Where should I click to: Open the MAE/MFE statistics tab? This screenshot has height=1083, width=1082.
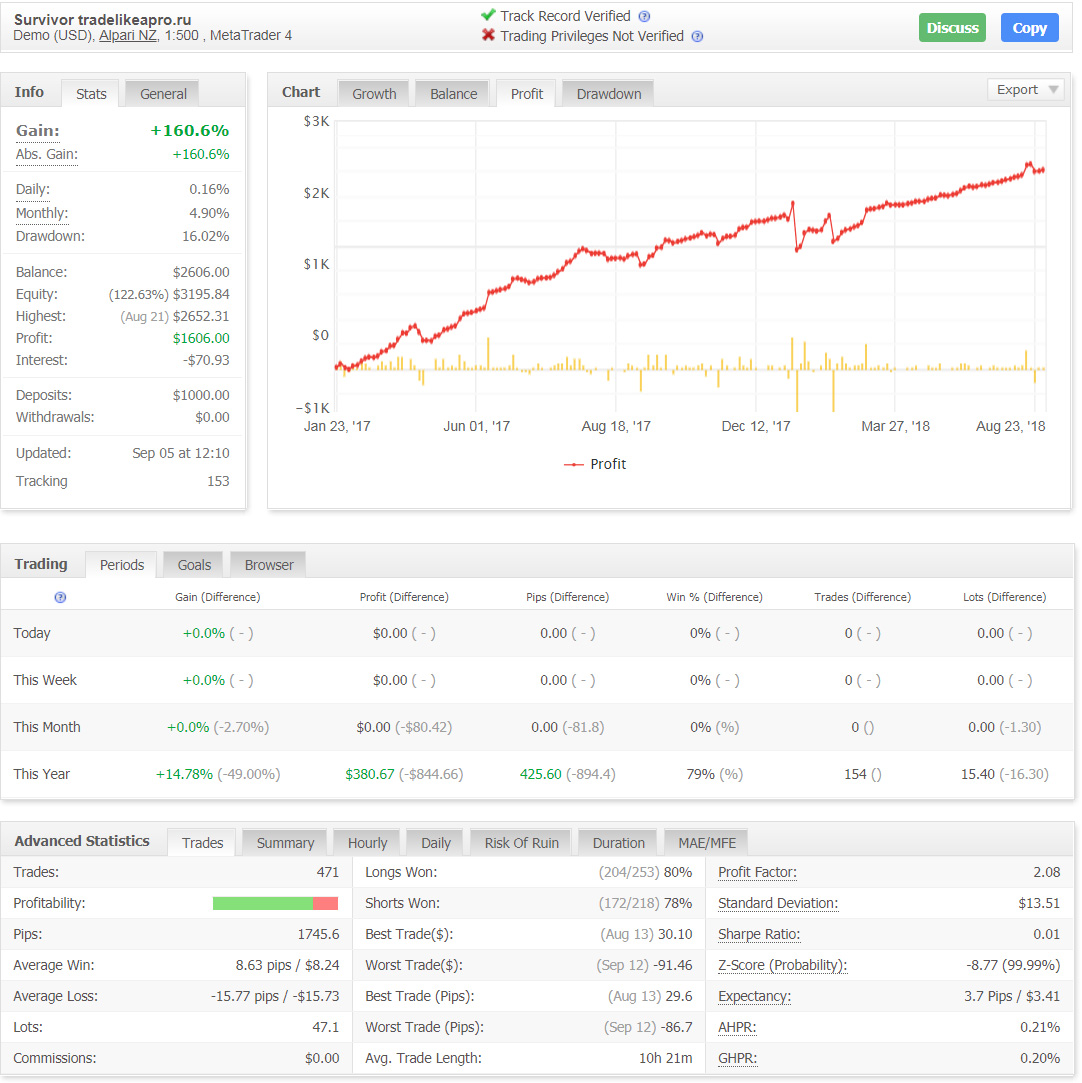[x=706, y=843]
